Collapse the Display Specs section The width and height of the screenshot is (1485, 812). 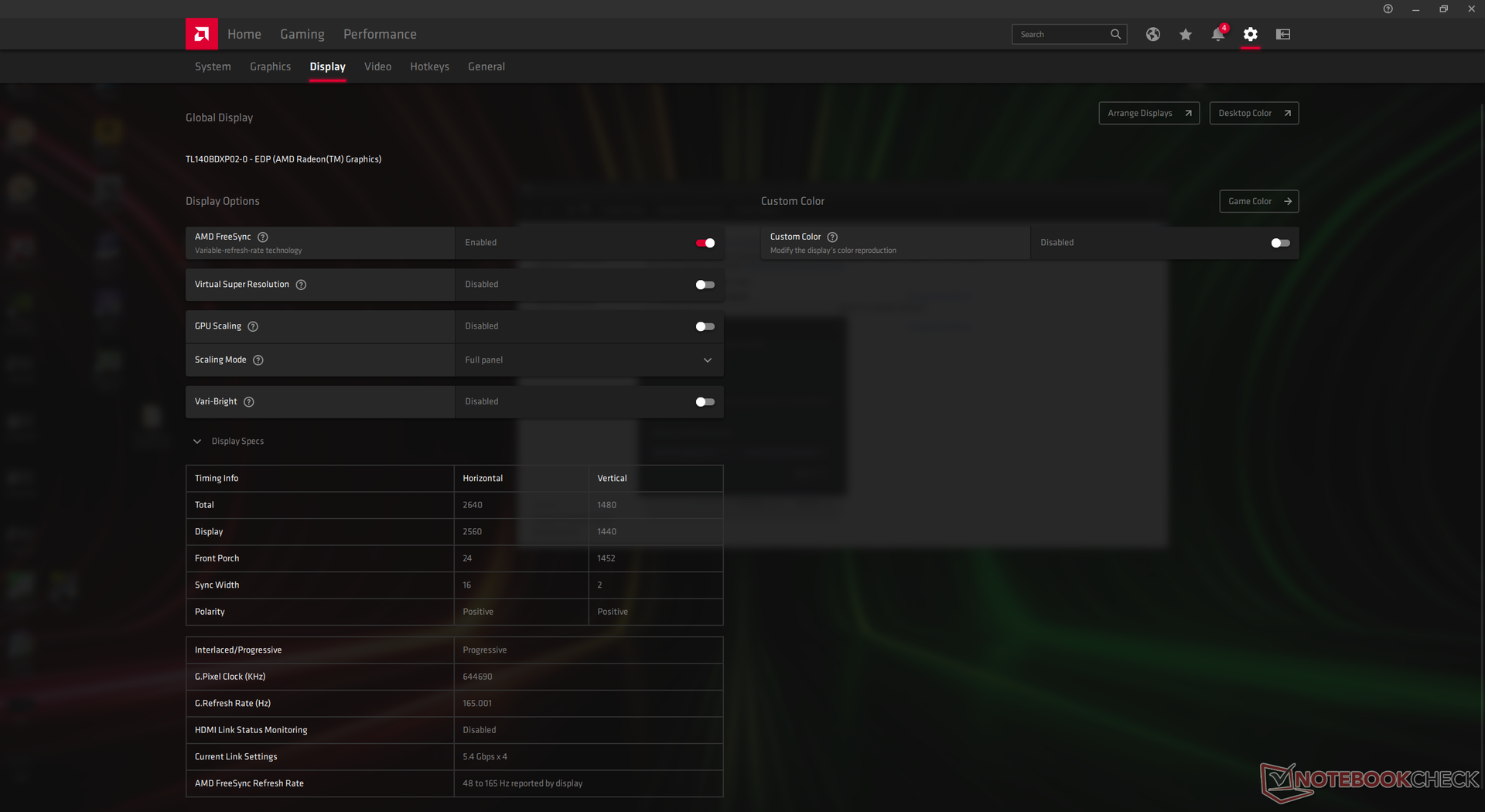click(x=197, y=442)
